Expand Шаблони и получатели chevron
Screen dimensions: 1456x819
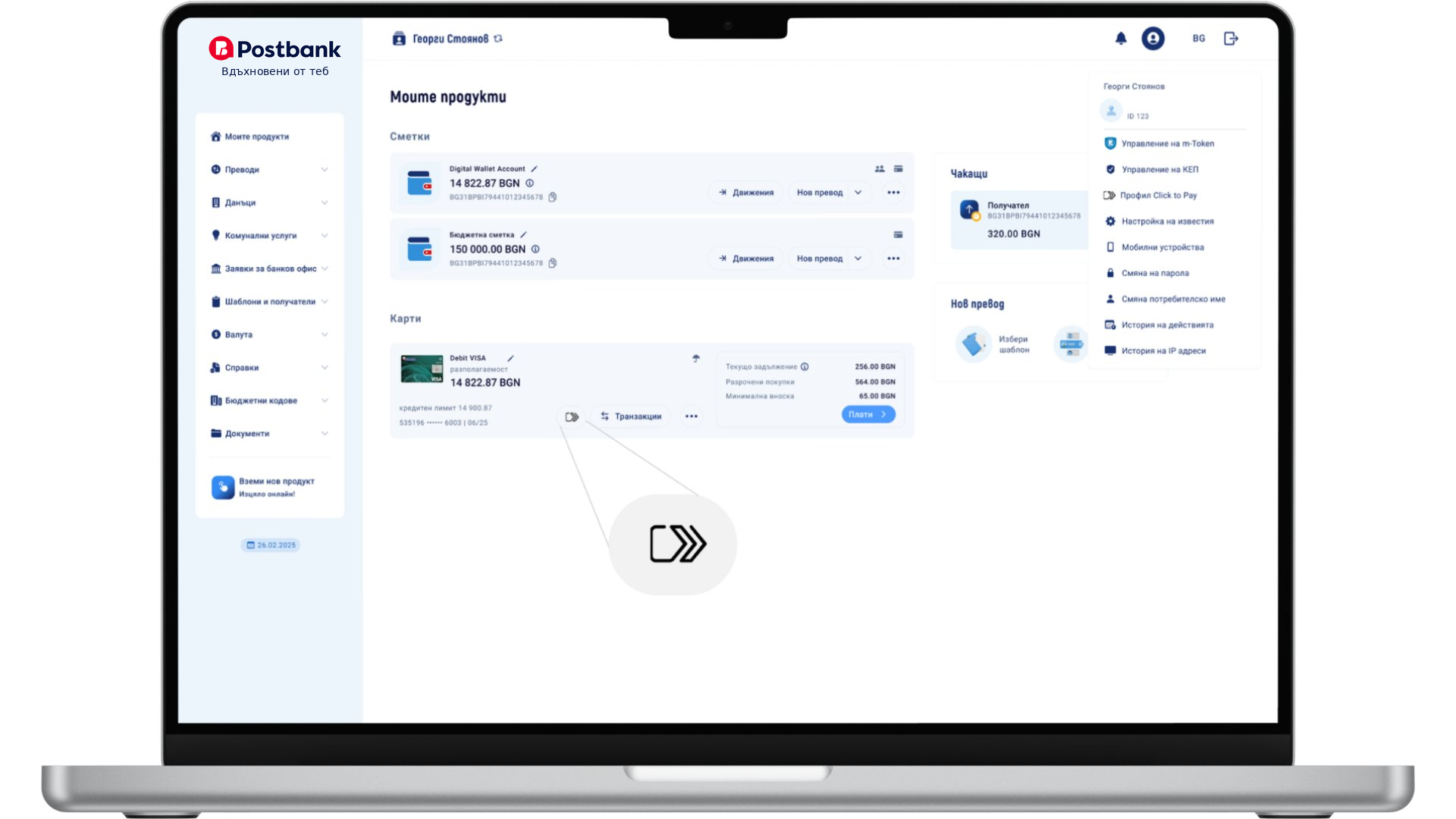pyautogui.click(x=325, y=302)
